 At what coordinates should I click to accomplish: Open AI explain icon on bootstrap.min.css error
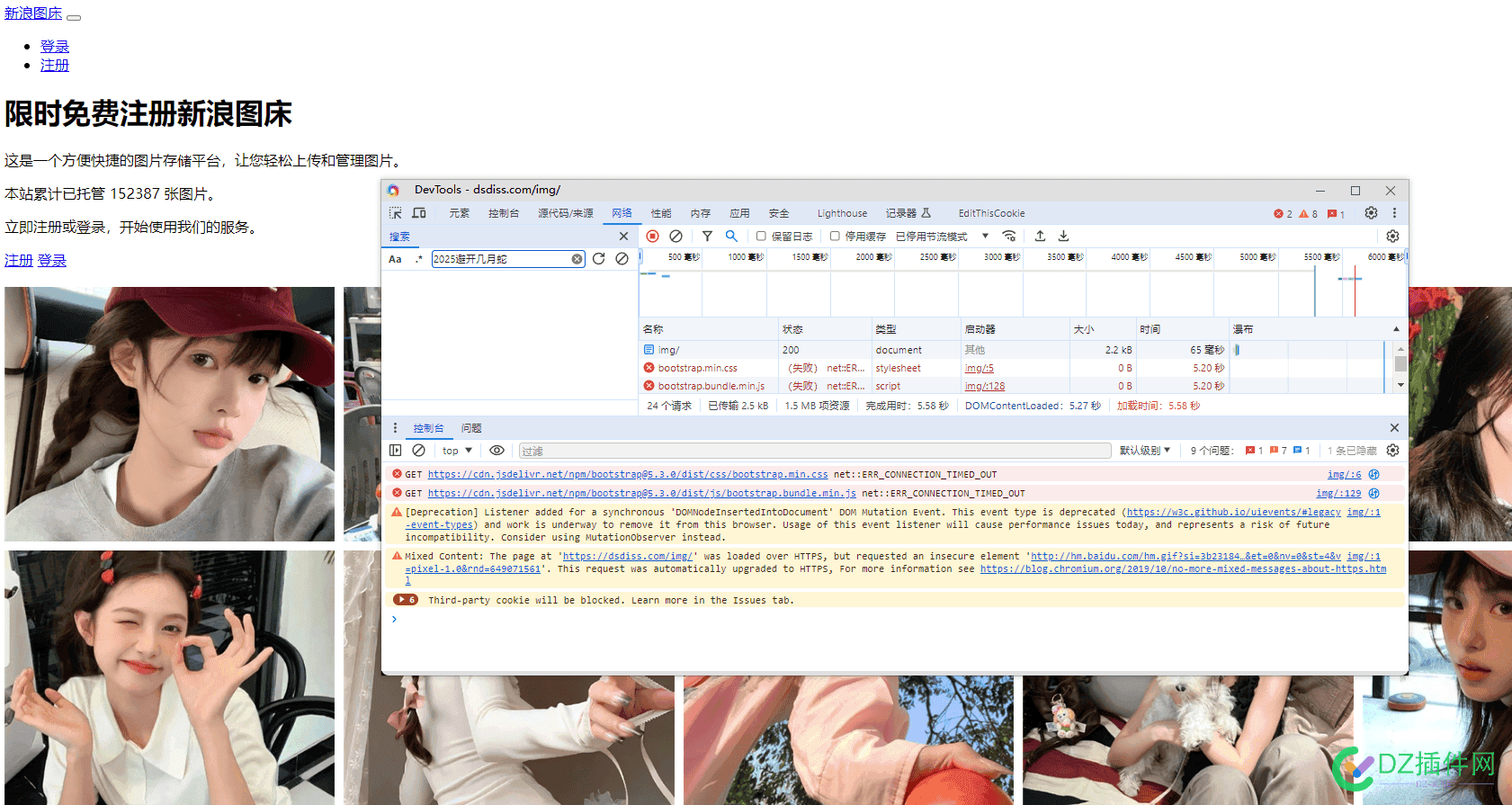tap(1373, 474)
